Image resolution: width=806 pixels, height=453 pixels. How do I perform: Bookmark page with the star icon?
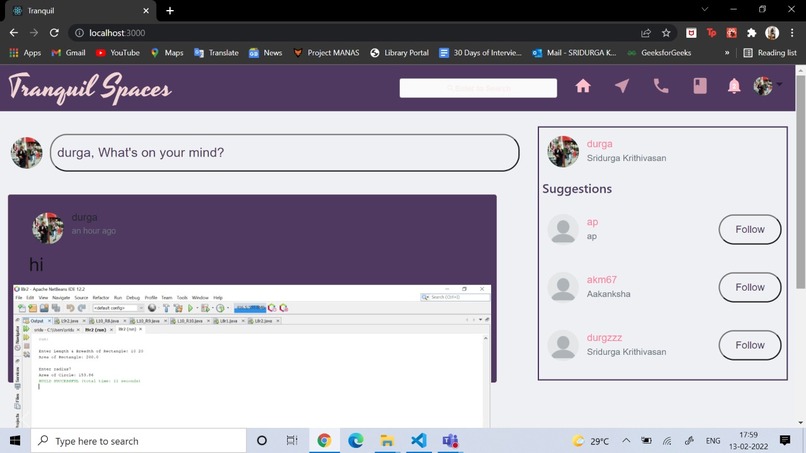point(666,33)
